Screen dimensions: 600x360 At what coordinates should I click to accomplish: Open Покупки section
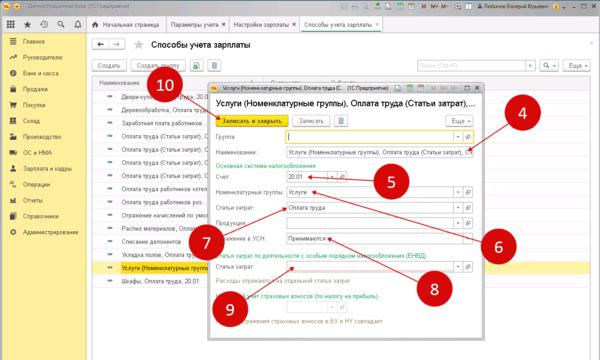[x=34, y=105]
